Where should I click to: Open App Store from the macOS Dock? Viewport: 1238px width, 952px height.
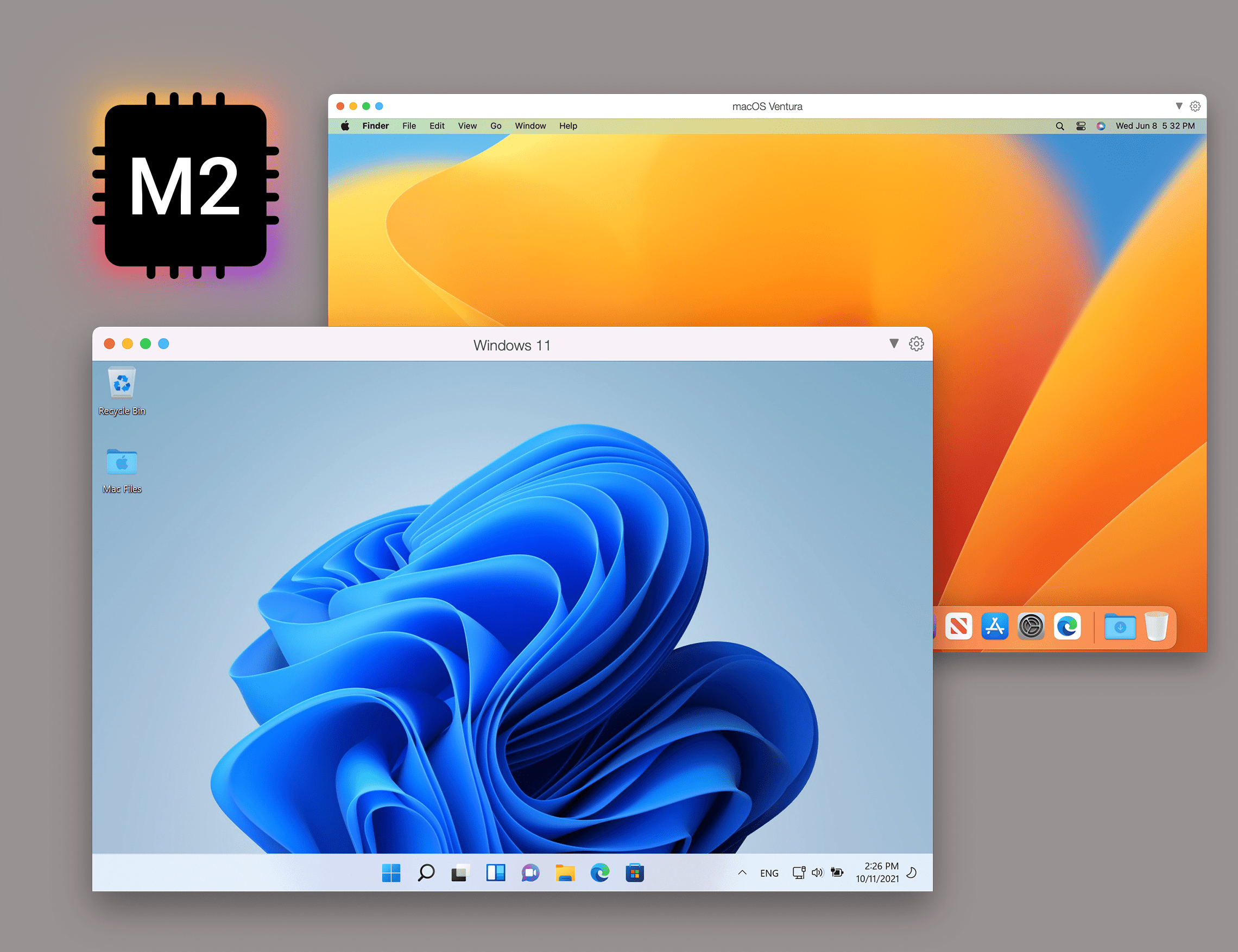995,626
